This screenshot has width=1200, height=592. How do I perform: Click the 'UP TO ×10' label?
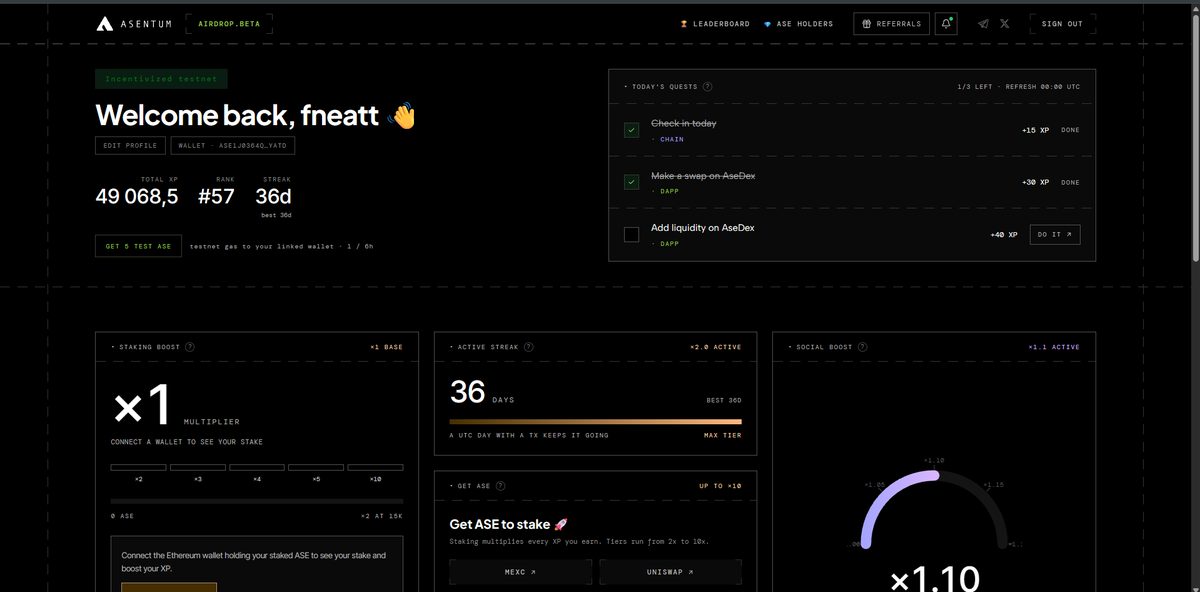[x=720, y=486]
